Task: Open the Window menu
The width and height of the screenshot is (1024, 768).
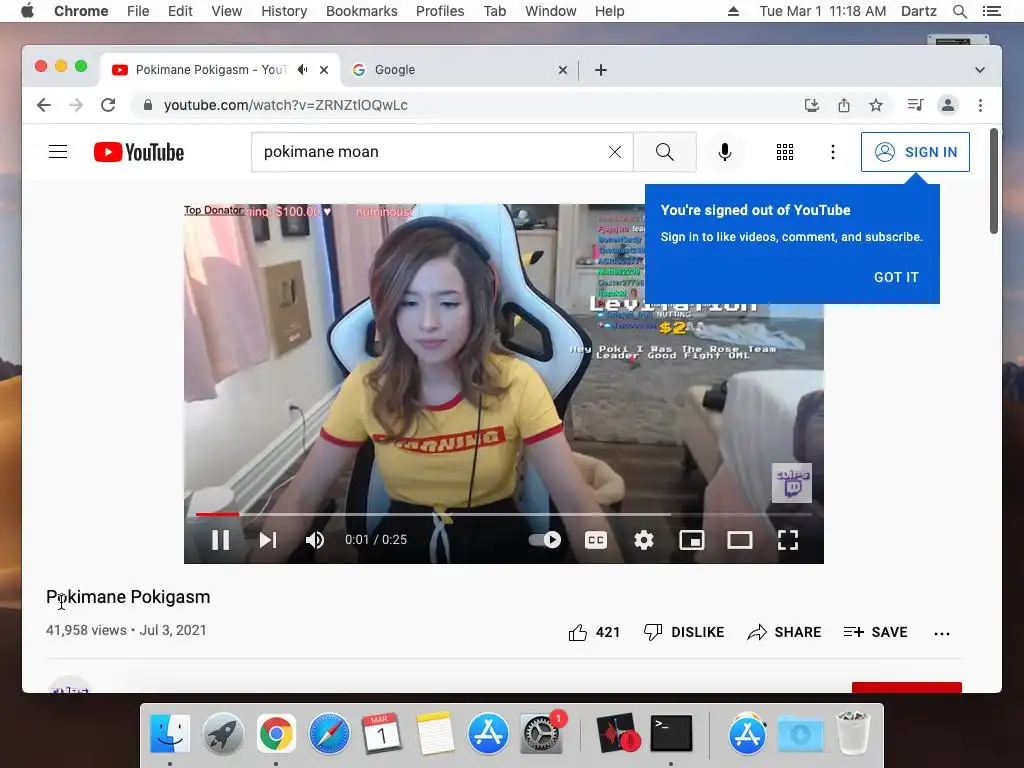Action: (x=551, y=11)
